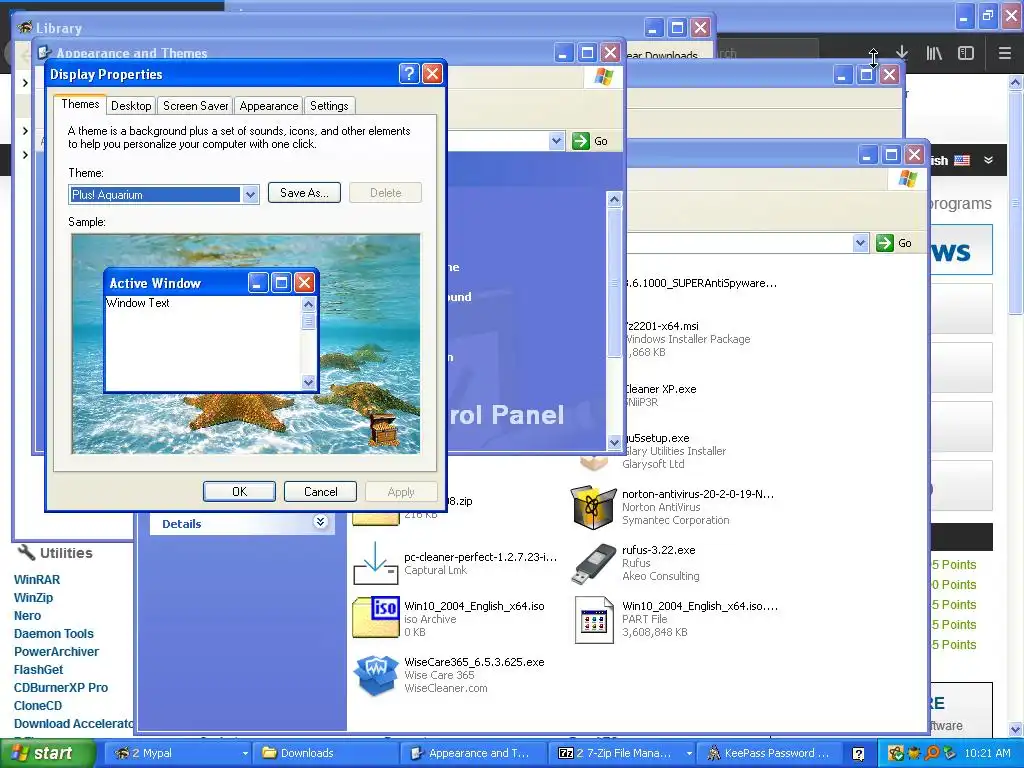
Task: Click the Go arrow in Downloads window
Action: point(885,243)
